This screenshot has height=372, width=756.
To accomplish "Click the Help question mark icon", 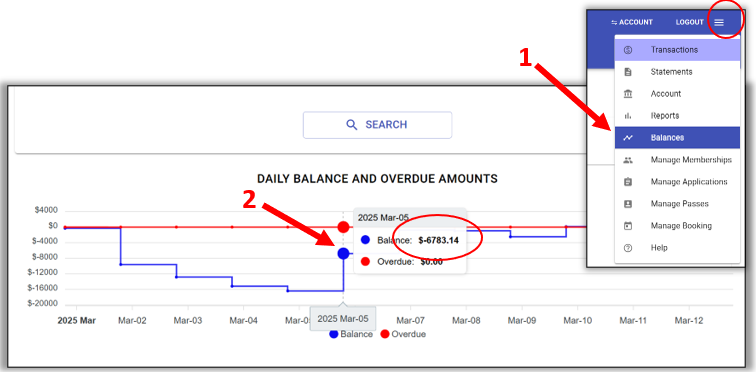I will point(627,248).
